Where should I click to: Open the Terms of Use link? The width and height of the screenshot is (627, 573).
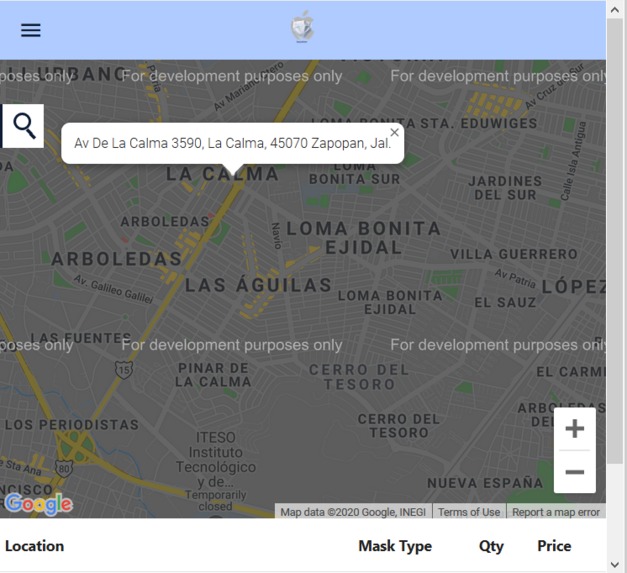pyautogui.click(x=469, y=512)
